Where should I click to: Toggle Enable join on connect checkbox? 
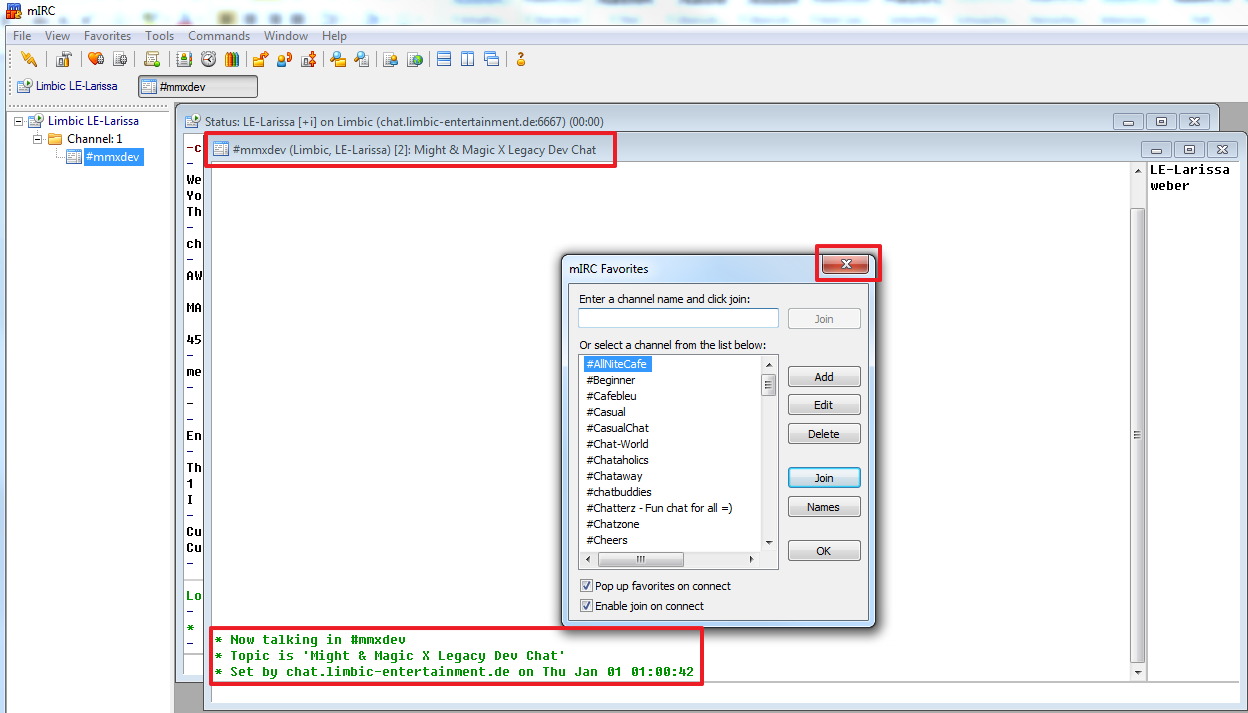(x=586, y=606)
